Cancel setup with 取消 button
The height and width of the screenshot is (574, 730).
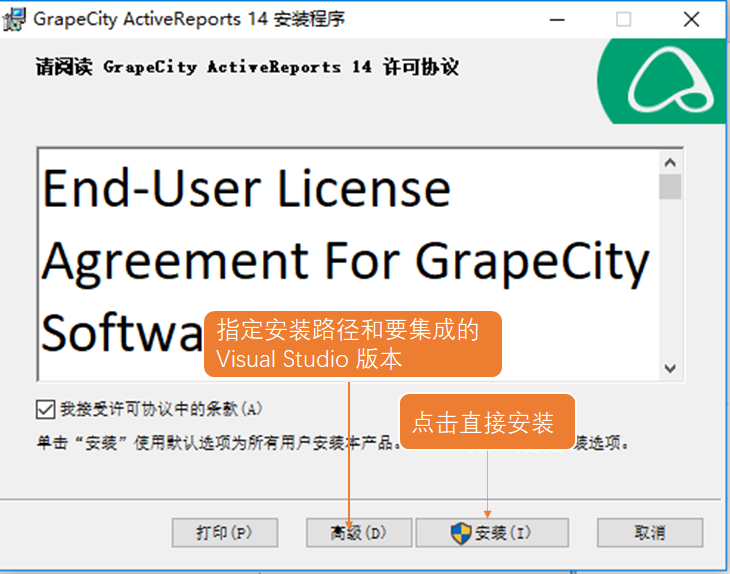650,533
